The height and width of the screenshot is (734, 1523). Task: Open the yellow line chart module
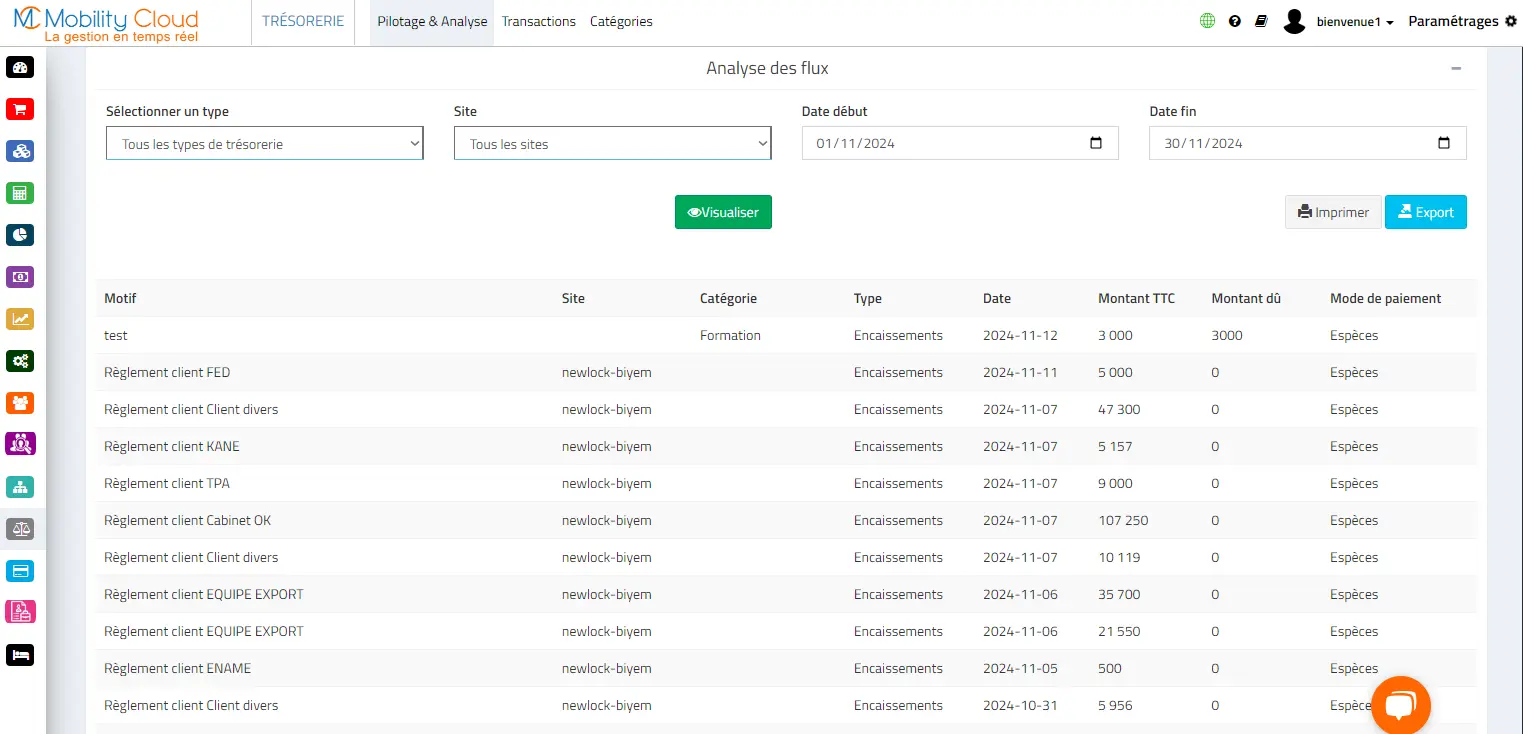20,319
